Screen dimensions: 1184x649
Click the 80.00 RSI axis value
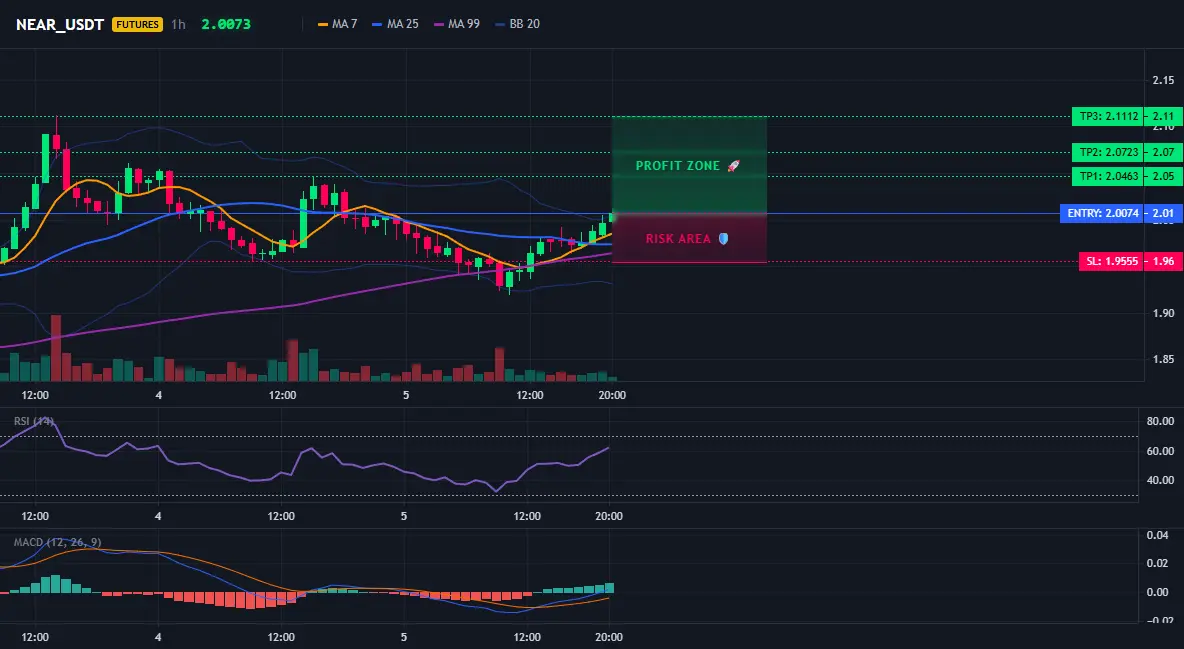tap(1161, 422)
